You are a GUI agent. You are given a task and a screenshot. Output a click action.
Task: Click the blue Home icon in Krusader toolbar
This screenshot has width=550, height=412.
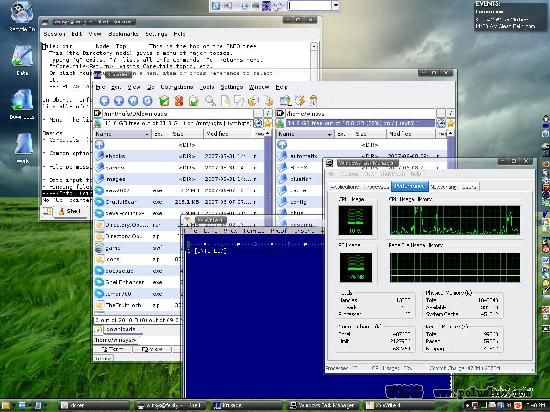pos(133,101)
